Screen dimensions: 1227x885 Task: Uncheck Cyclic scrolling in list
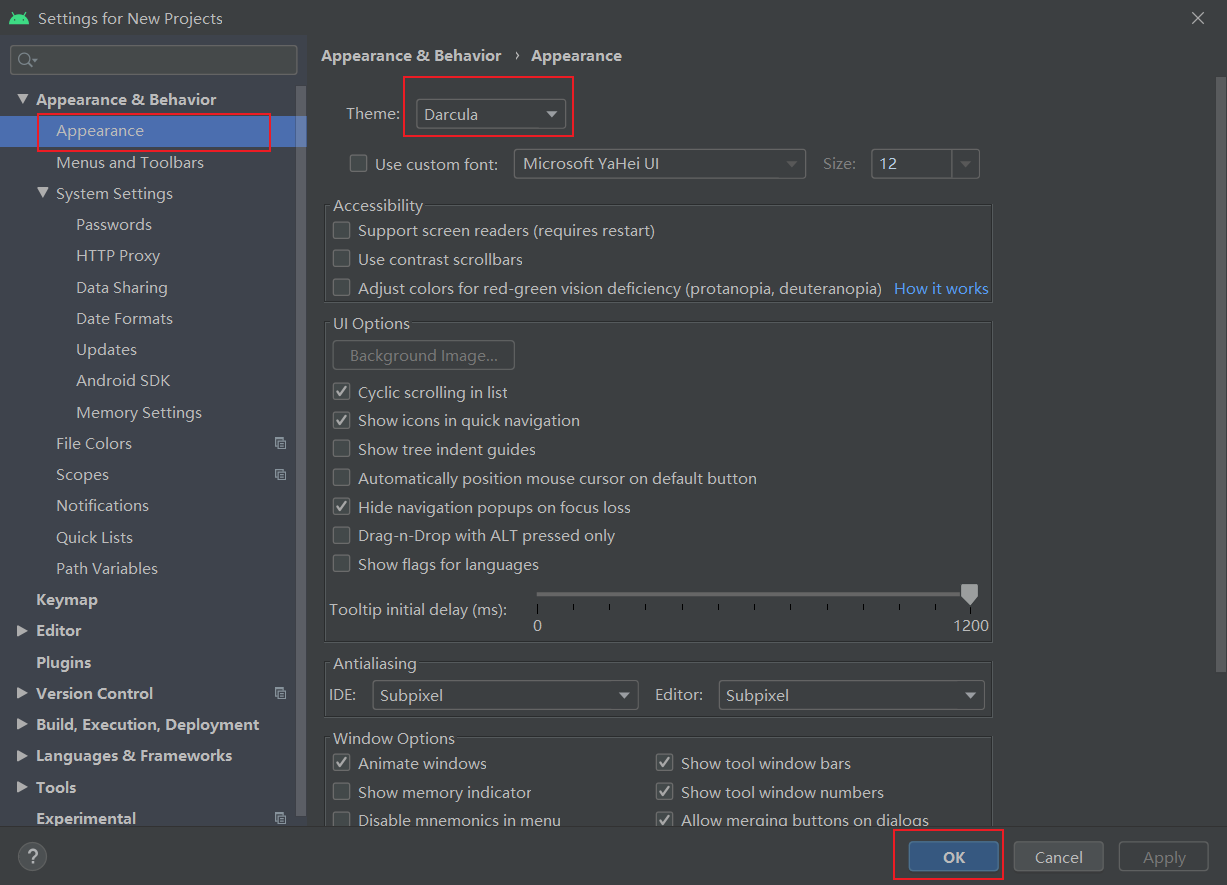coord(342,392)
